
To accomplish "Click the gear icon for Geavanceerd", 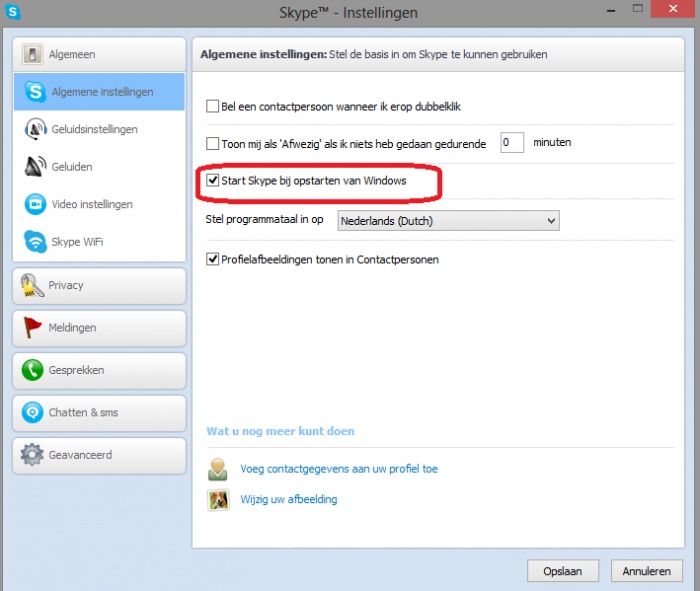I will click(32, 455).
